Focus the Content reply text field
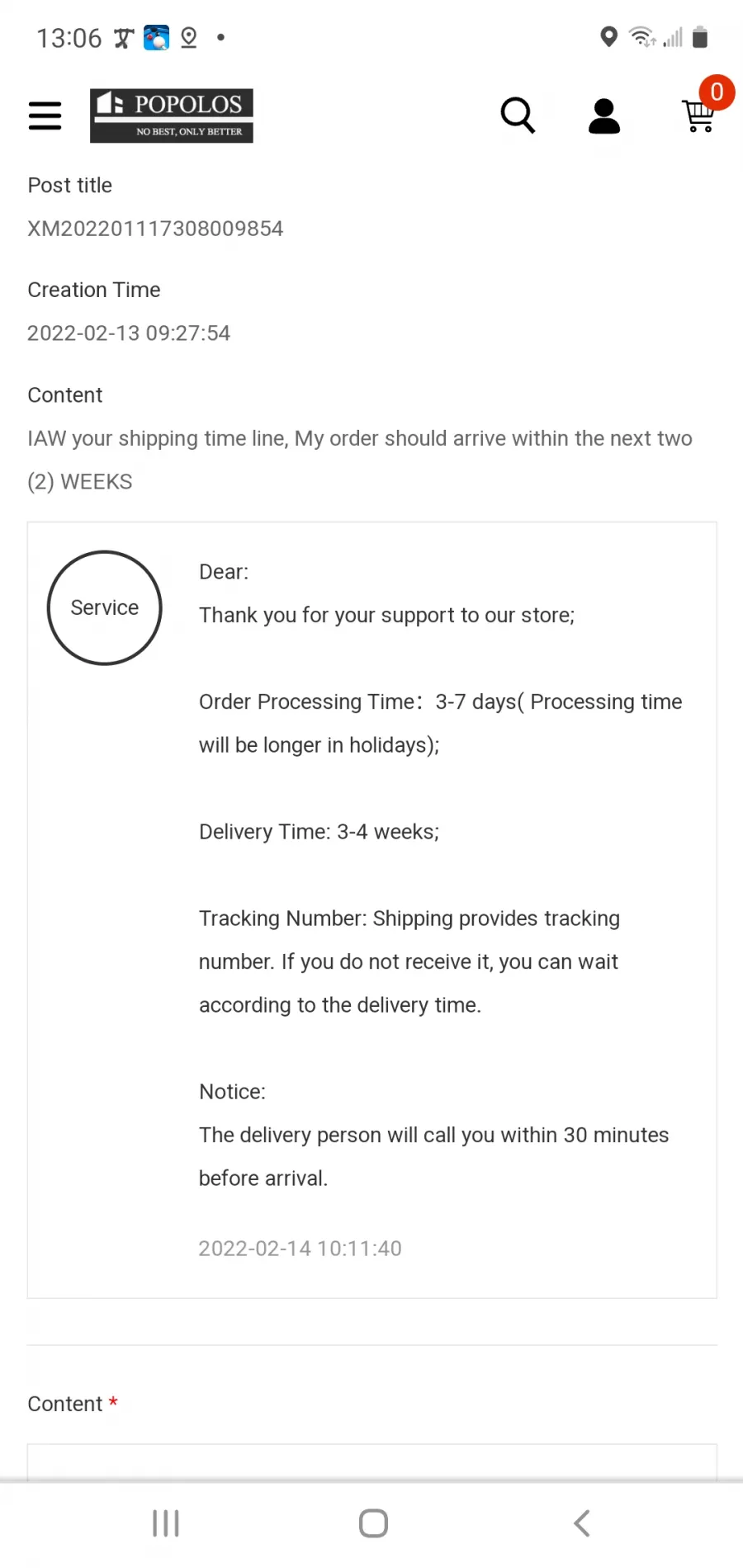The width and height of the screenshot is (743, 1568). [x=372, y=1462]
